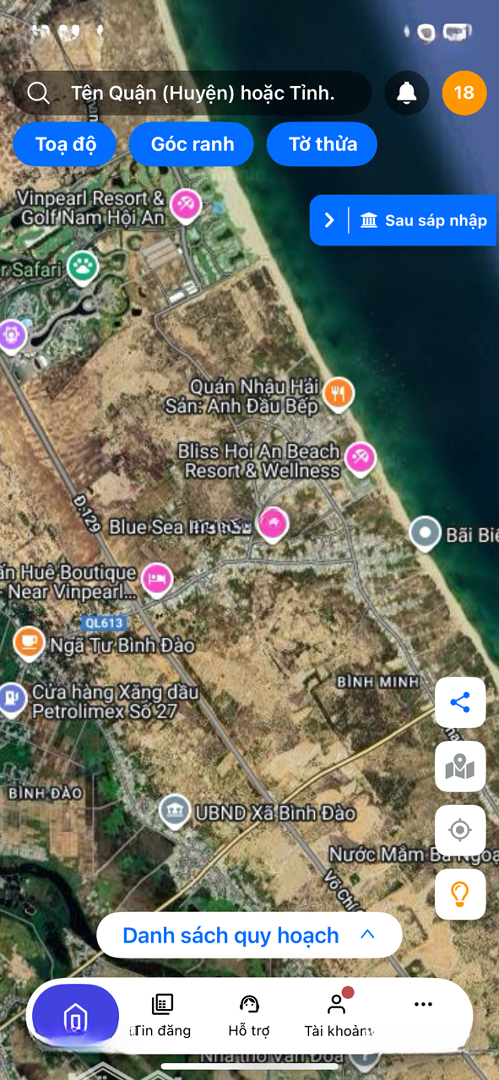This screenshot has width=499, height=1080.
Task: Tap the Góc ranh button
Action: pyautogui.click(x=192, y=144)
